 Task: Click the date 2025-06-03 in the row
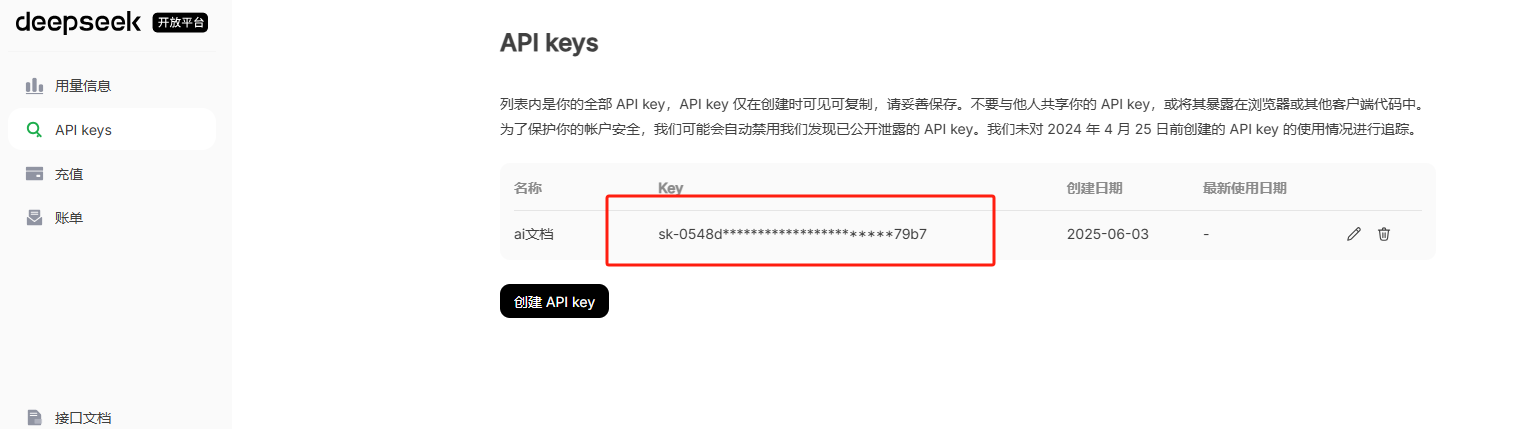coord(1108,234)
